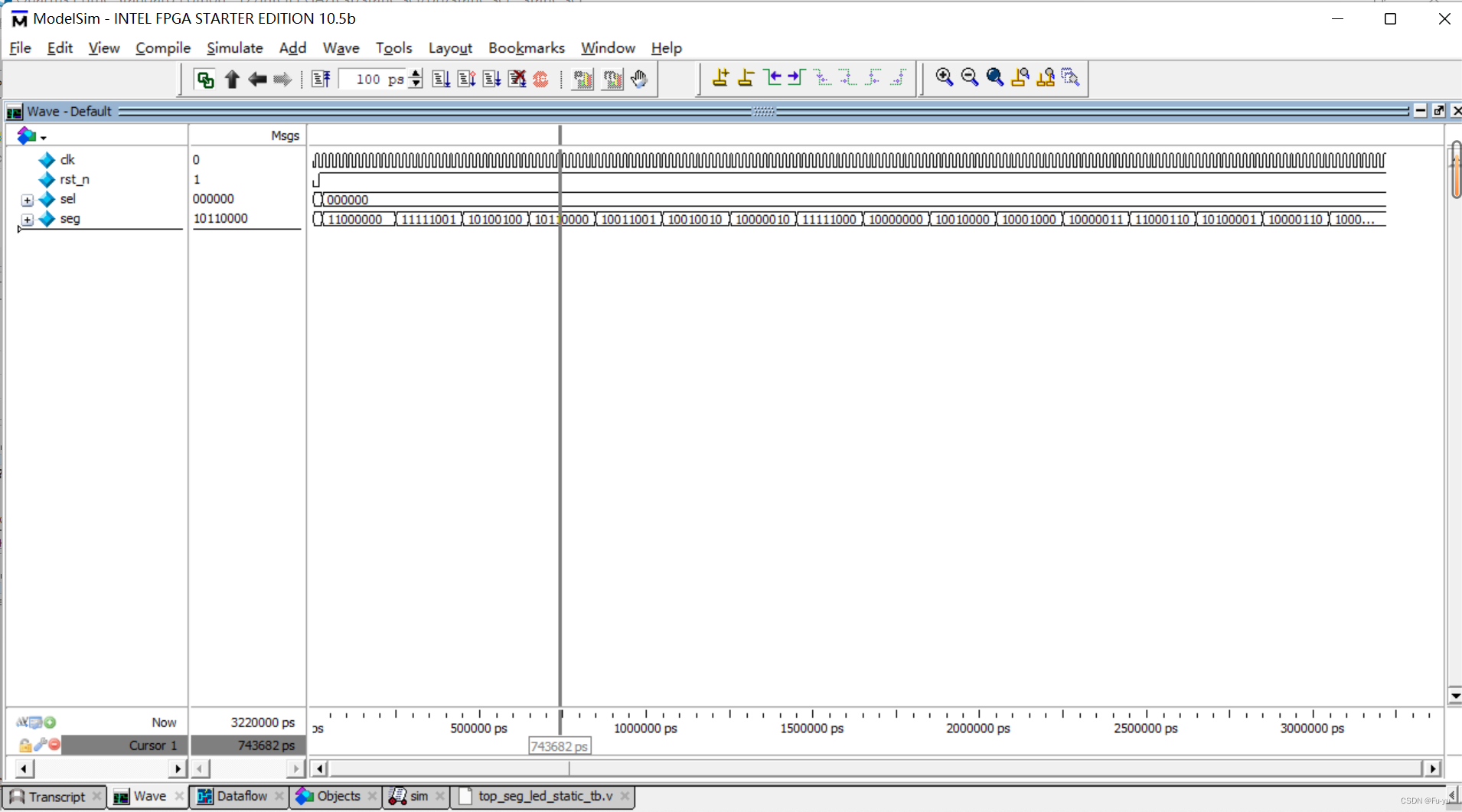Screen dimensions: 1462x812
Task: Click the Run -All icon
Action: (491, 79)
